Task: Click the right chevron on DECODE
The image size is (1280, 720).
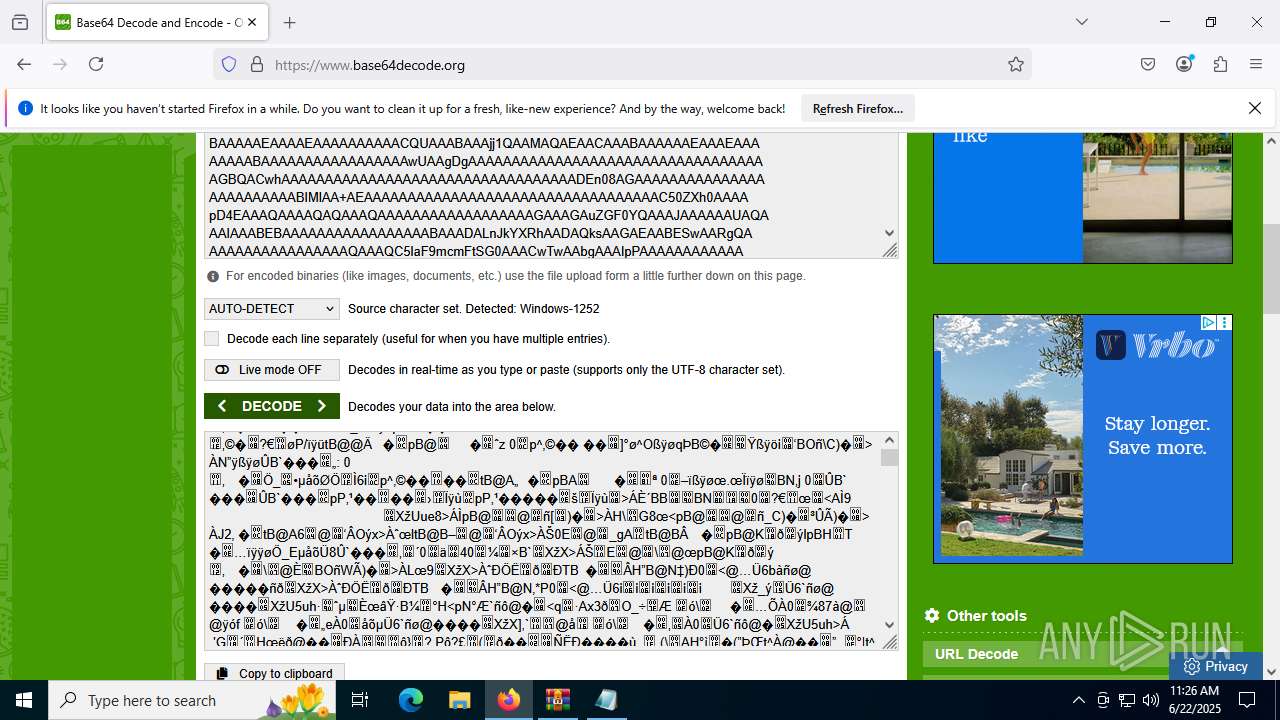Action: point(322,406)
